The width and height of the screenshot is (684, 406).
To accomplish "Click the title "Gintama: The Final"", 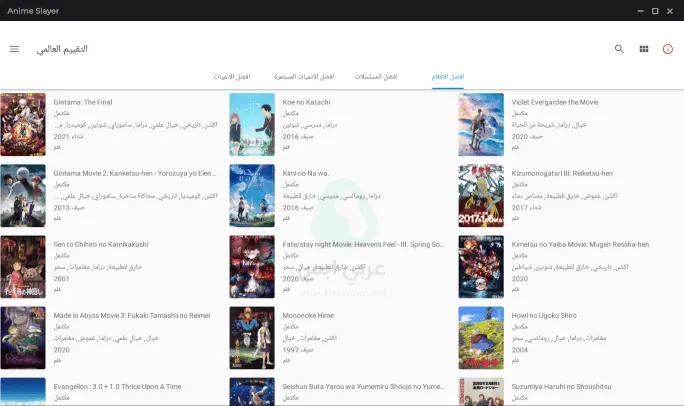I will click(83, 102).
